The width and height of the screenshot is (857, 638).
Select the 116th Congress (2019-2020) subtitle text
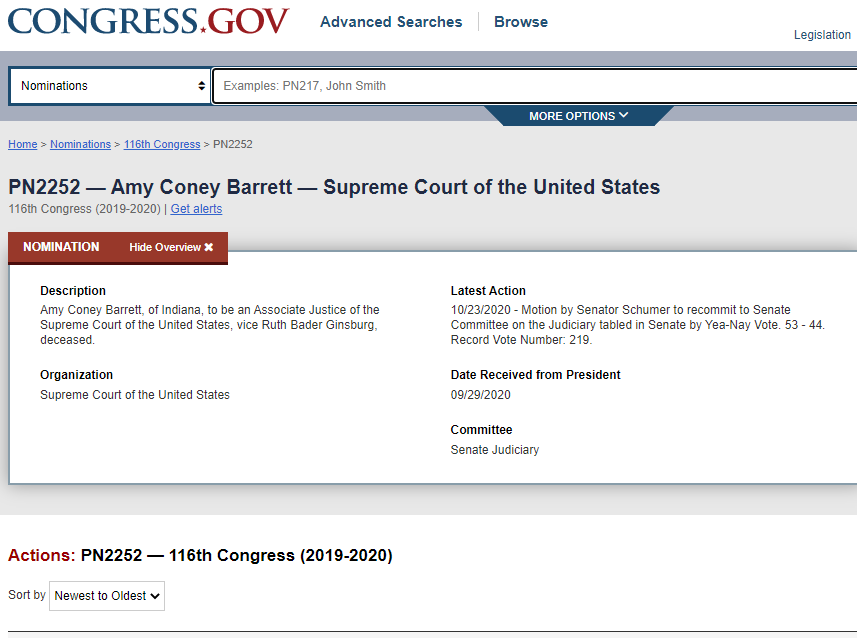pyautogui.click(x=85, y=209)
